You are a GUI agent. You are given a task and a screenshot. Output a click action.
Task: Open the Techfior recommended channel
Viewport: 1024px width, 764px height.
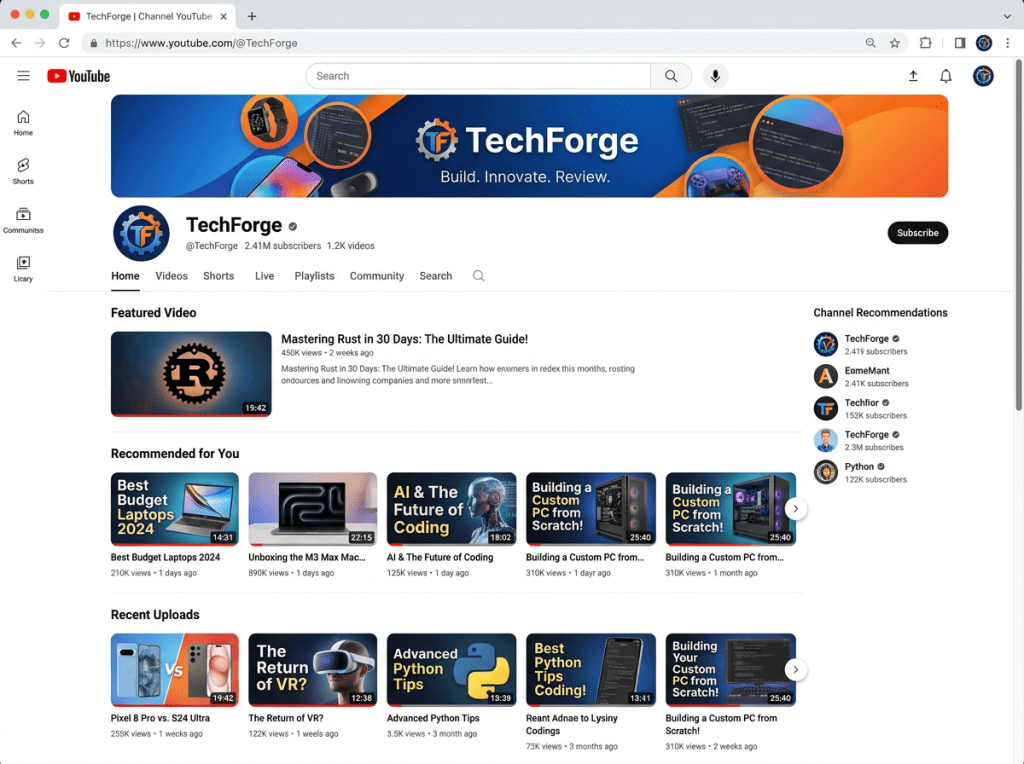860,408
